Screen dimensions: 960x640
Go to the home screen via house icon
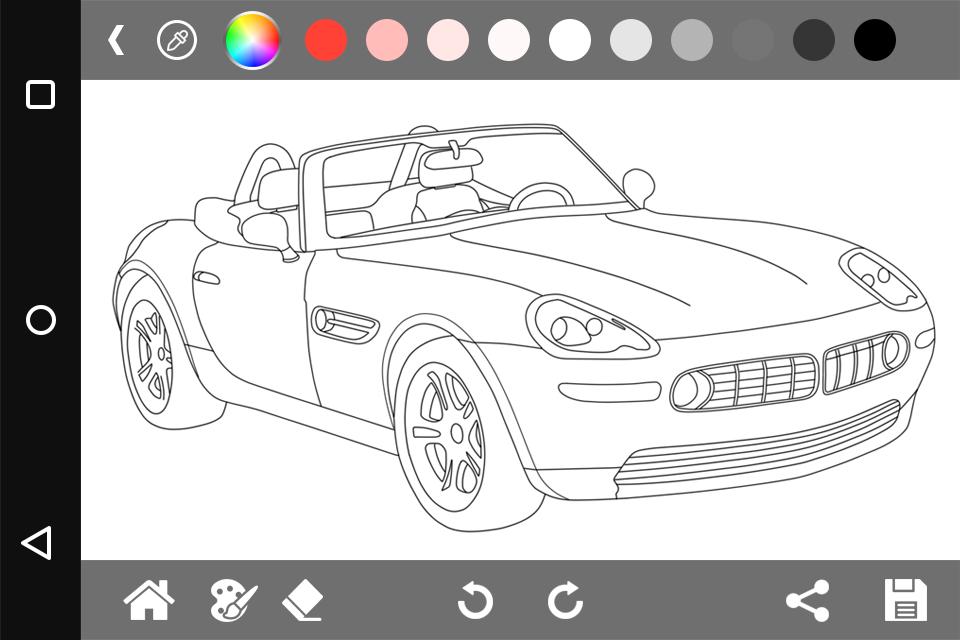tap(149, 600)
